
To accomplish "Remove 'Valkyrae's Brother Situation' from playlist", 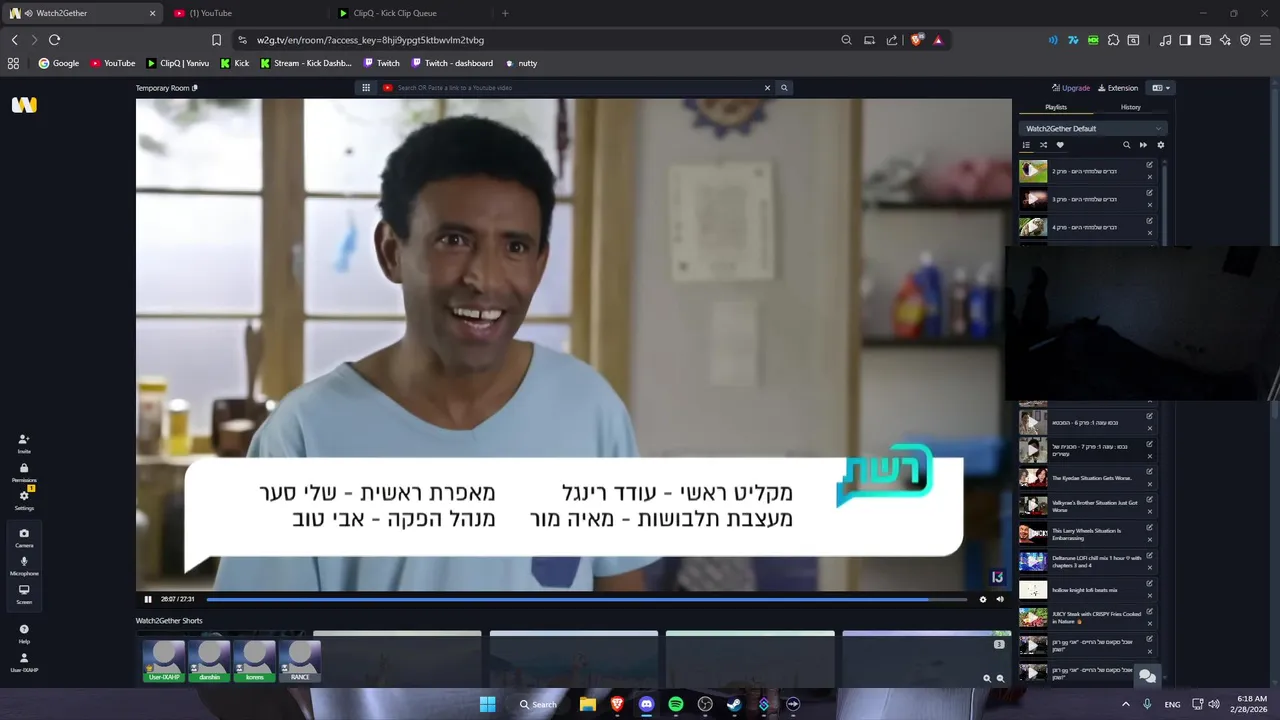I will (x=1149, y=512).
